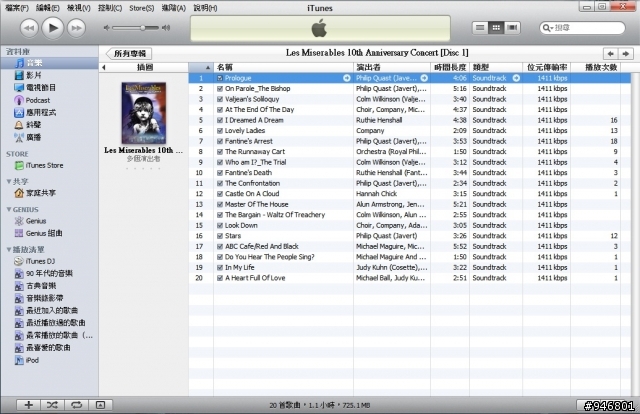Open the iPod playlist
The image size is (640, 414).
tap(27, 360)
